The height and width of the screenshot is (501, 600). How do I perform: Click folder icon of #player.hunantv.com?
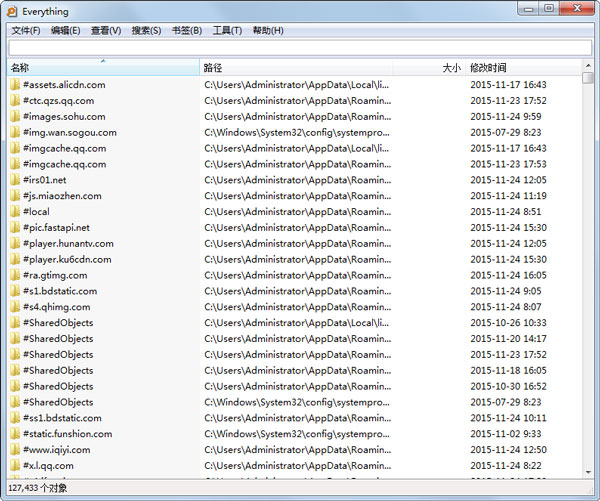click(15, 243)
